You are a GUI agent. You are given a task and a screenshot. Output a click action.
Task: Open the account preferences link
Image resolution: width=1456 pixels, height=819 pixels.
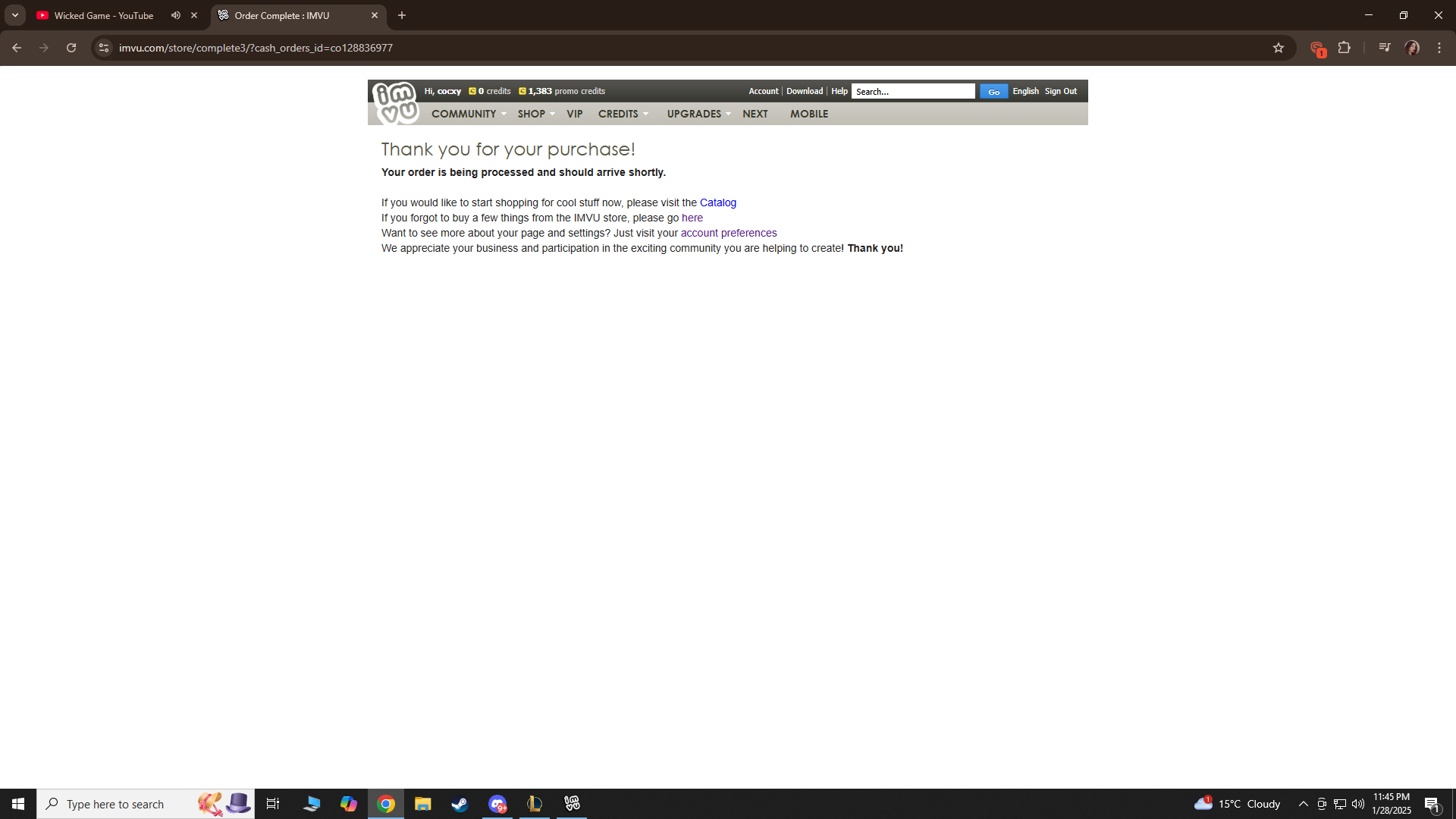(728, 233)
